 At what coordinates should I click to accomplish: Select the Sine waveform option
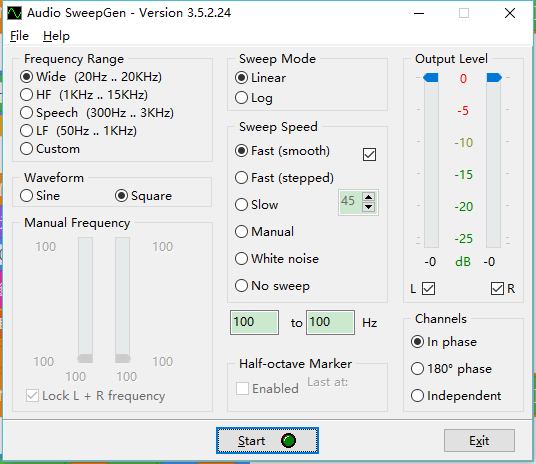[x=40, y=196]
